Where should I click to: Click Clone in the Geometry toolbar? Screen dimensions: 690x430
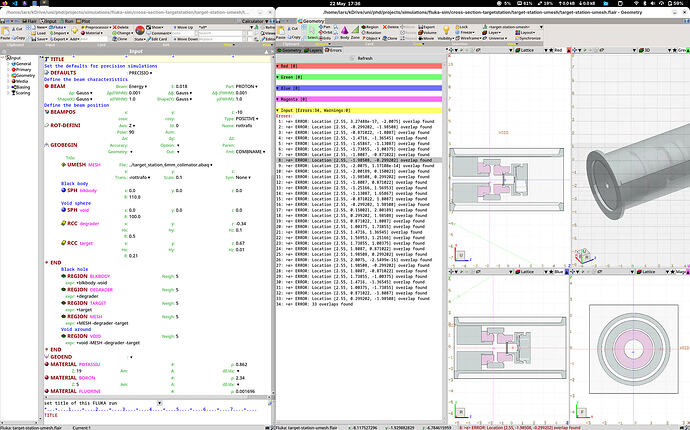[x=391, y=38]
